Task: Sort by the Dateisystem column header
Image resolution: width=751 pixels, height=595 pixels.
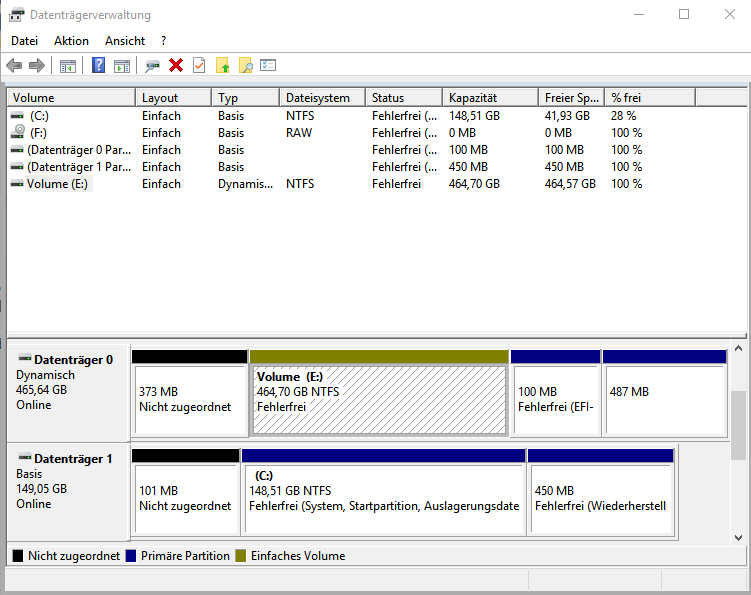Action: click(323, 98)
